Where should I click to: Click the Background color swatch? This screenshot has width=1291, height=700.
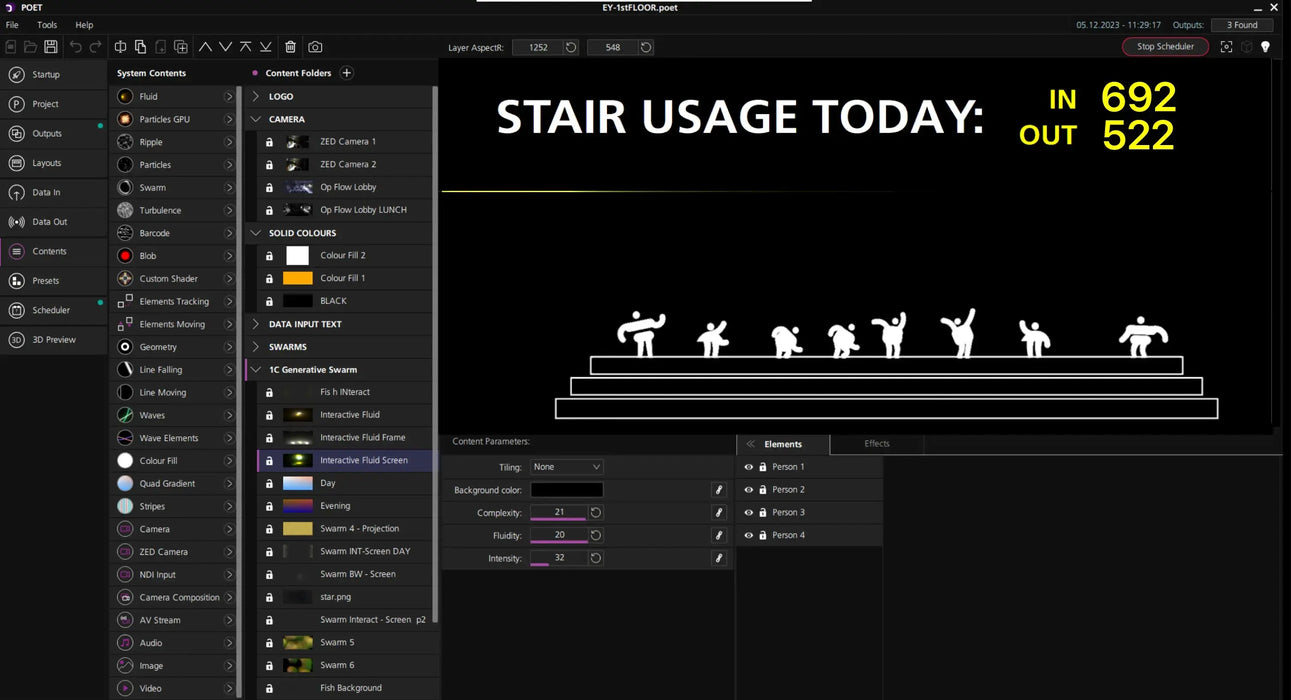pos(567,490)
